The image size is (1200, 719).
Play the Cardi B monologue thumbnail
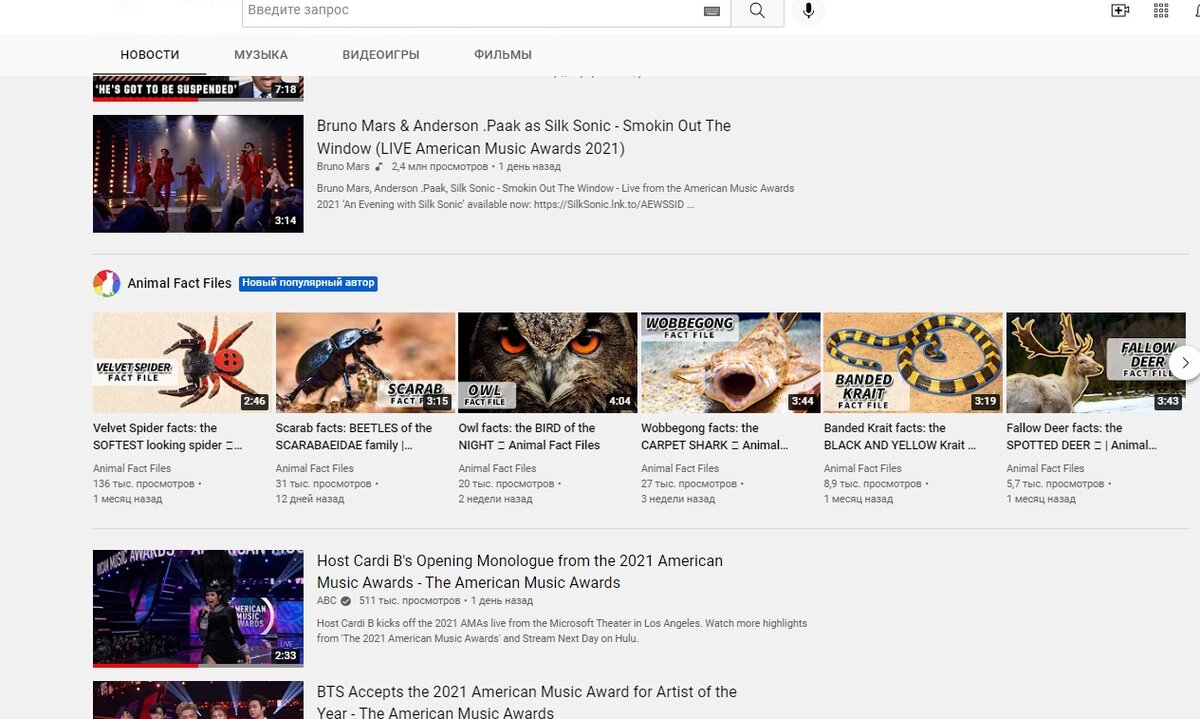(198, 608)
